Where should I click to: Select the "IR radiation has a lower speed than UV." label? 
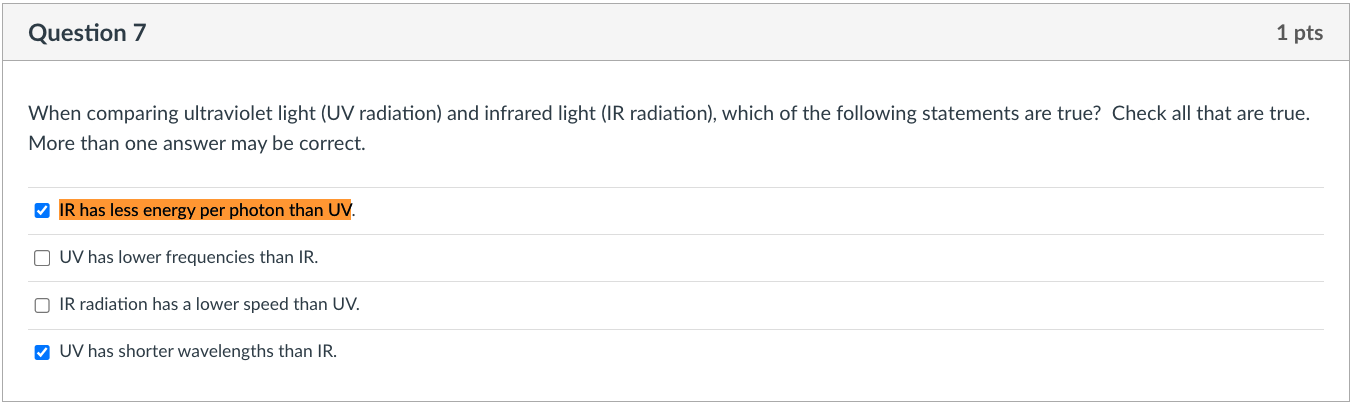click(209, 305)
